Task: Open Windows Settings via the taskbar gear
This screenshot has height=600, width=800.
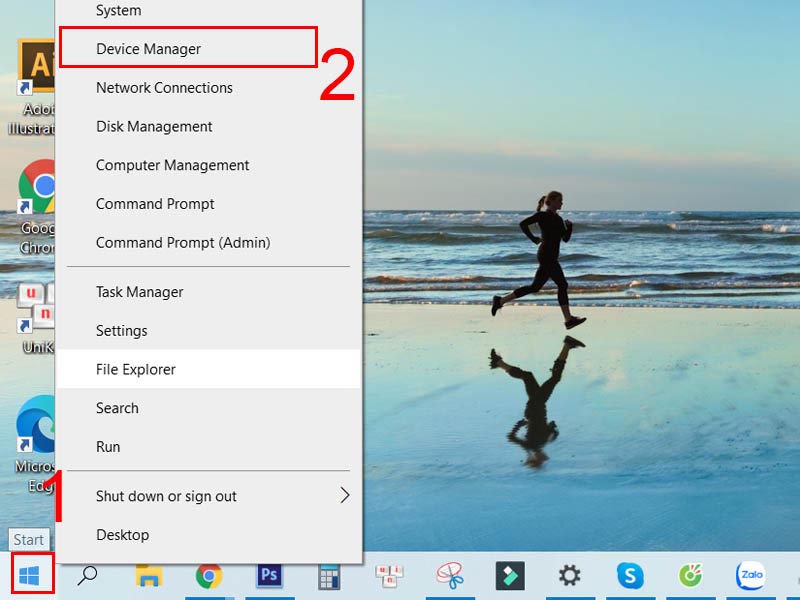Action: point(570,575)
